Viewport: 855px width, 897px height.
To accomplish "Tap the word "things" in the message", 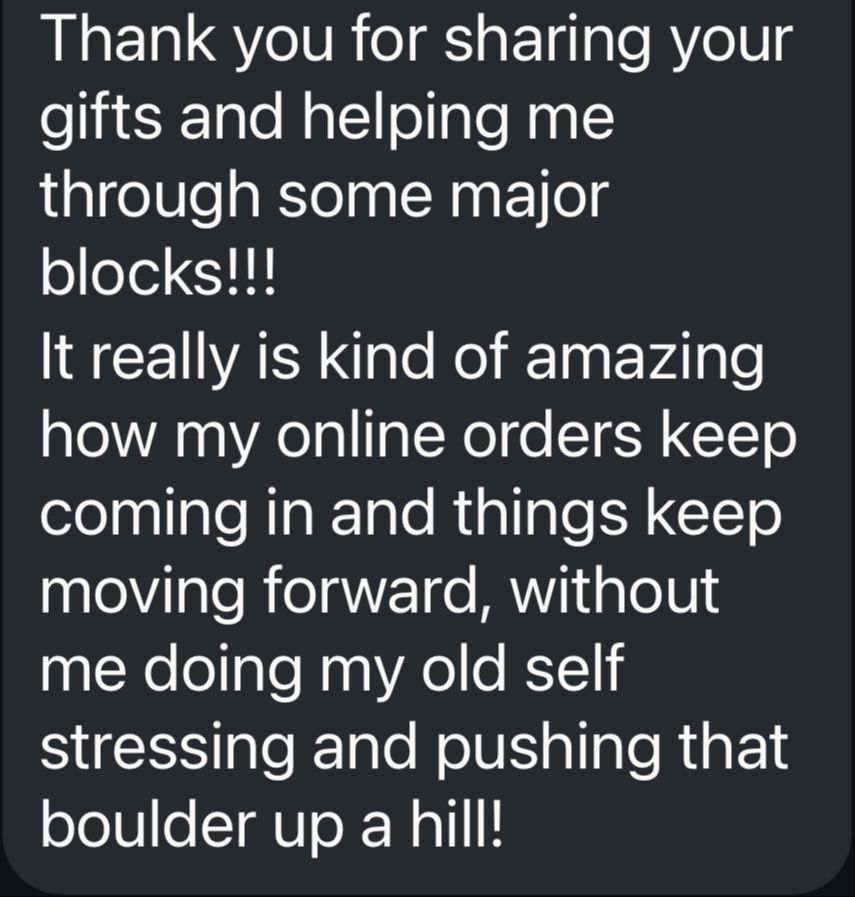I will coord(542,518).
